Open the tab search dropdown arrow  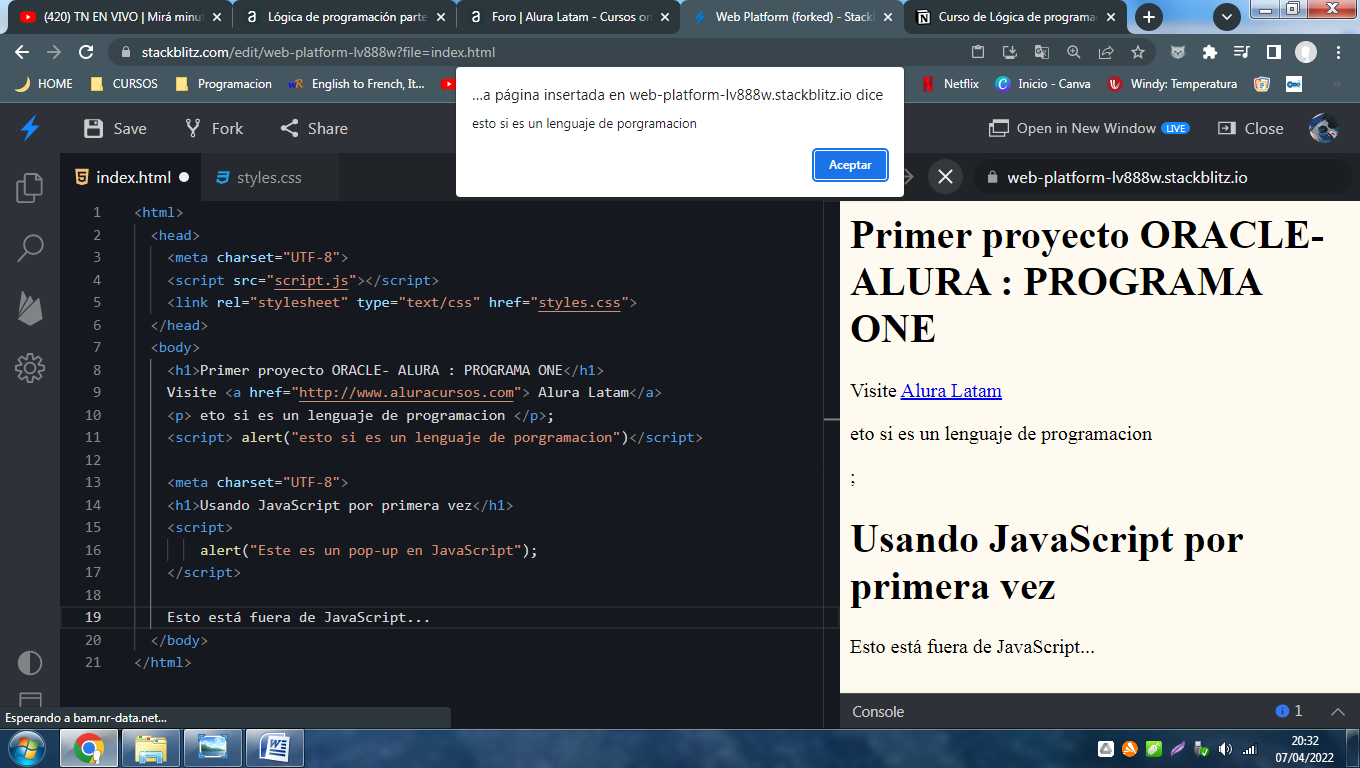[1227, 17]
